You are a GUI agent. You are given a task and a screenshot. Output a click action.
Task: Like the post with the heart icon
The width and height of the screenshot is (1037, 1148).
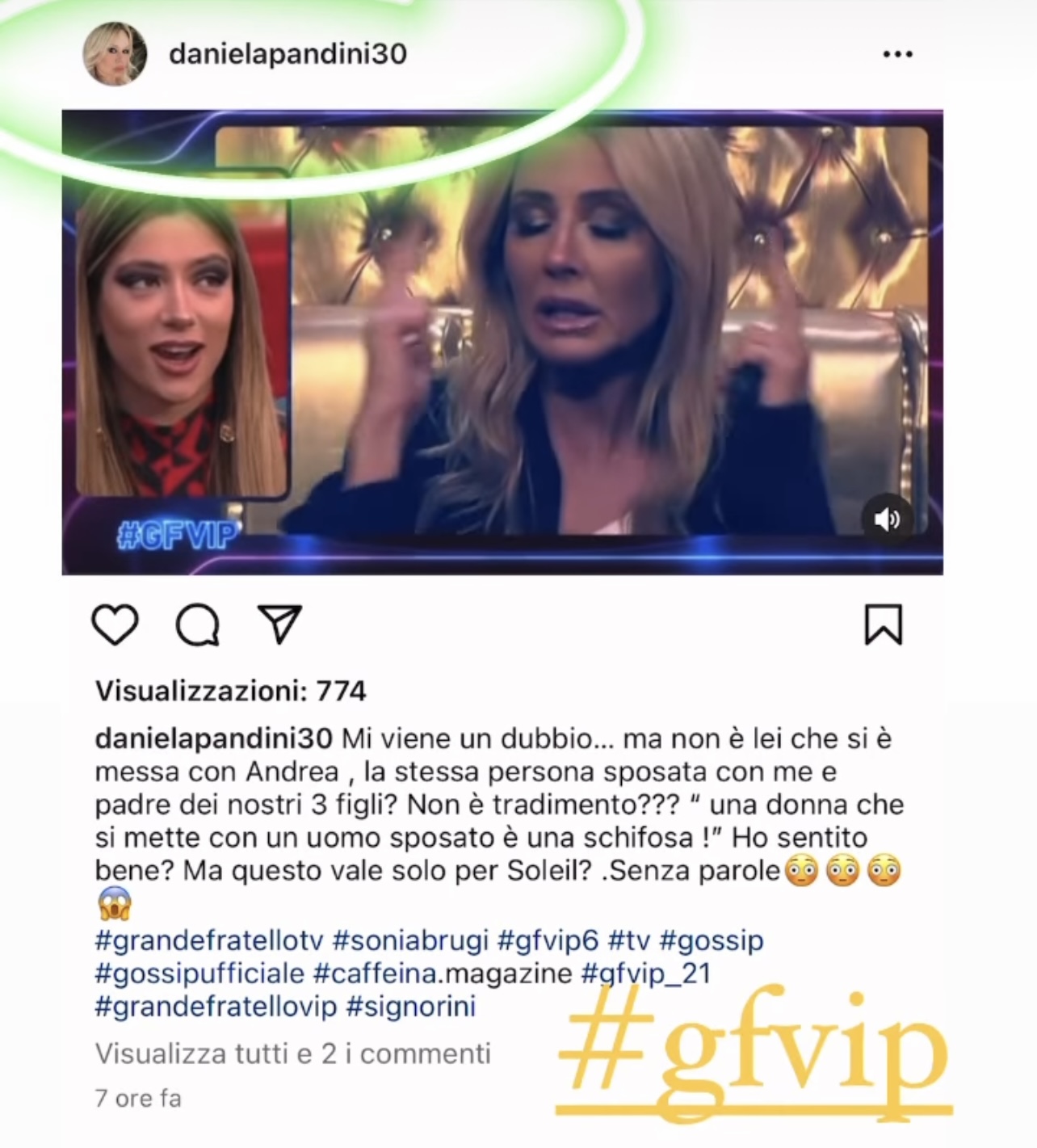tap(115, 624)
